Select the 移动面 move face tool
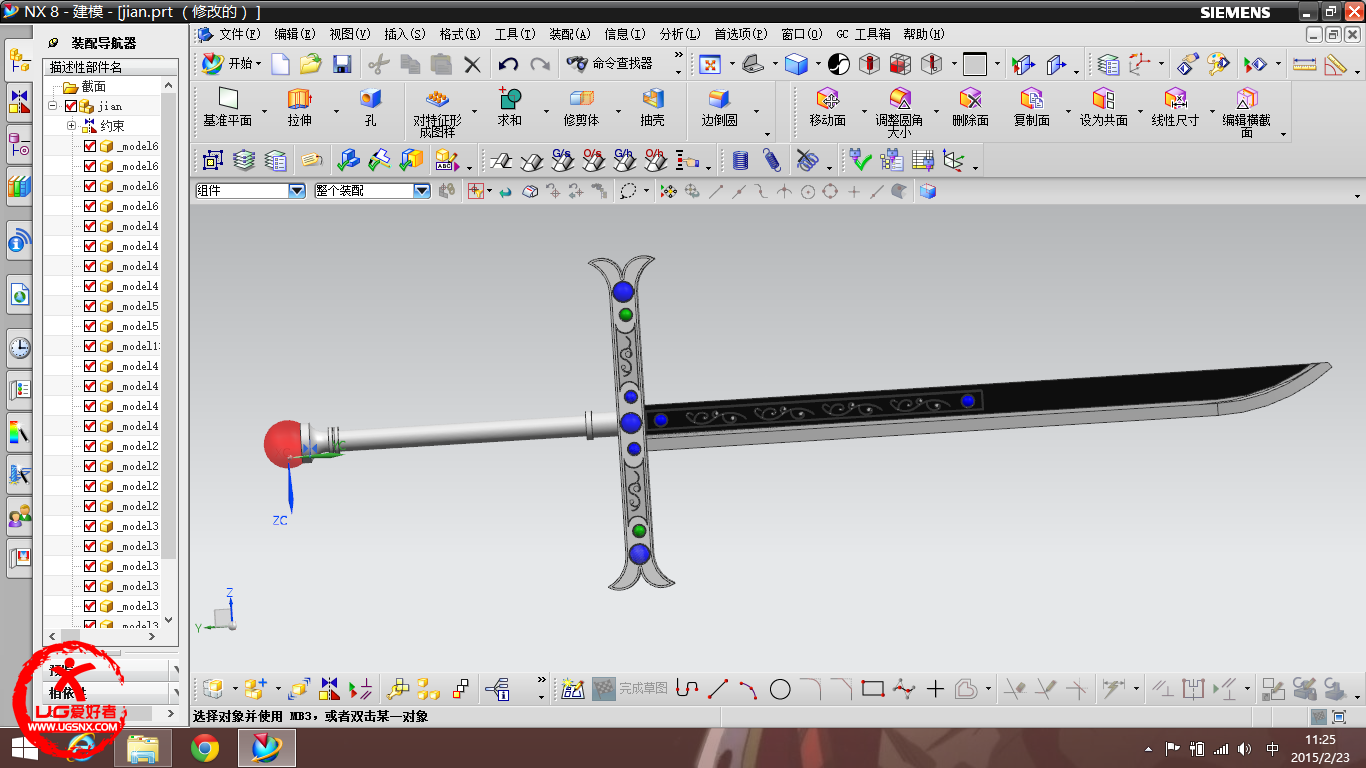This screenshot has width=1366, height=768. (827, 108)
